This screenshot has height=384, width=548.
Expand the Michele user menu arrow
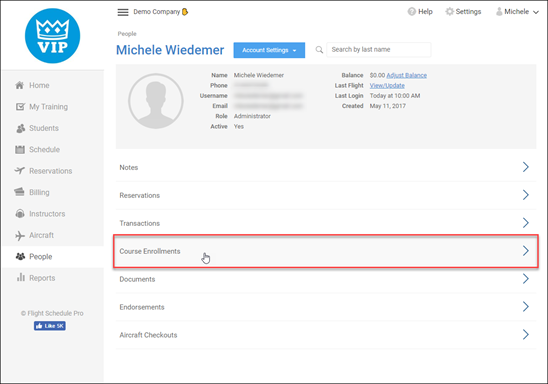pyautogui.click(x=536, y=12)
